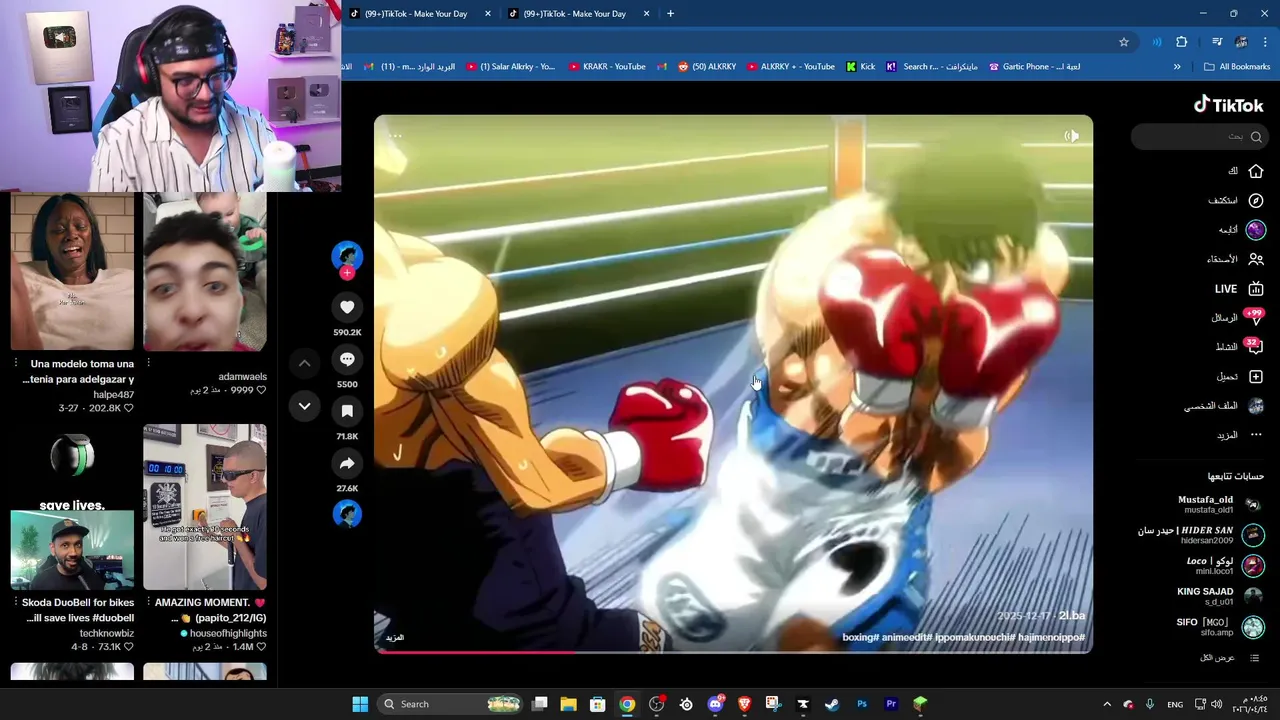This screenshot has width=1280, height=720.
Task: Open the browser media control icon
Action: [1217, 42]
